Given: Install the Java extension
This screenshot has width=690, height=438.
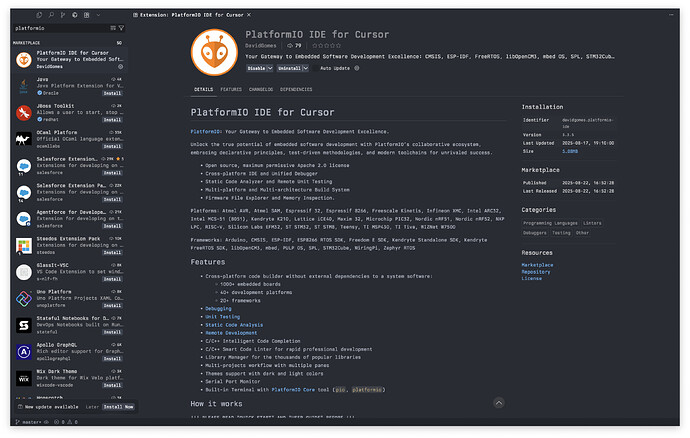Looking at the screenshot, I should point(112,93).
